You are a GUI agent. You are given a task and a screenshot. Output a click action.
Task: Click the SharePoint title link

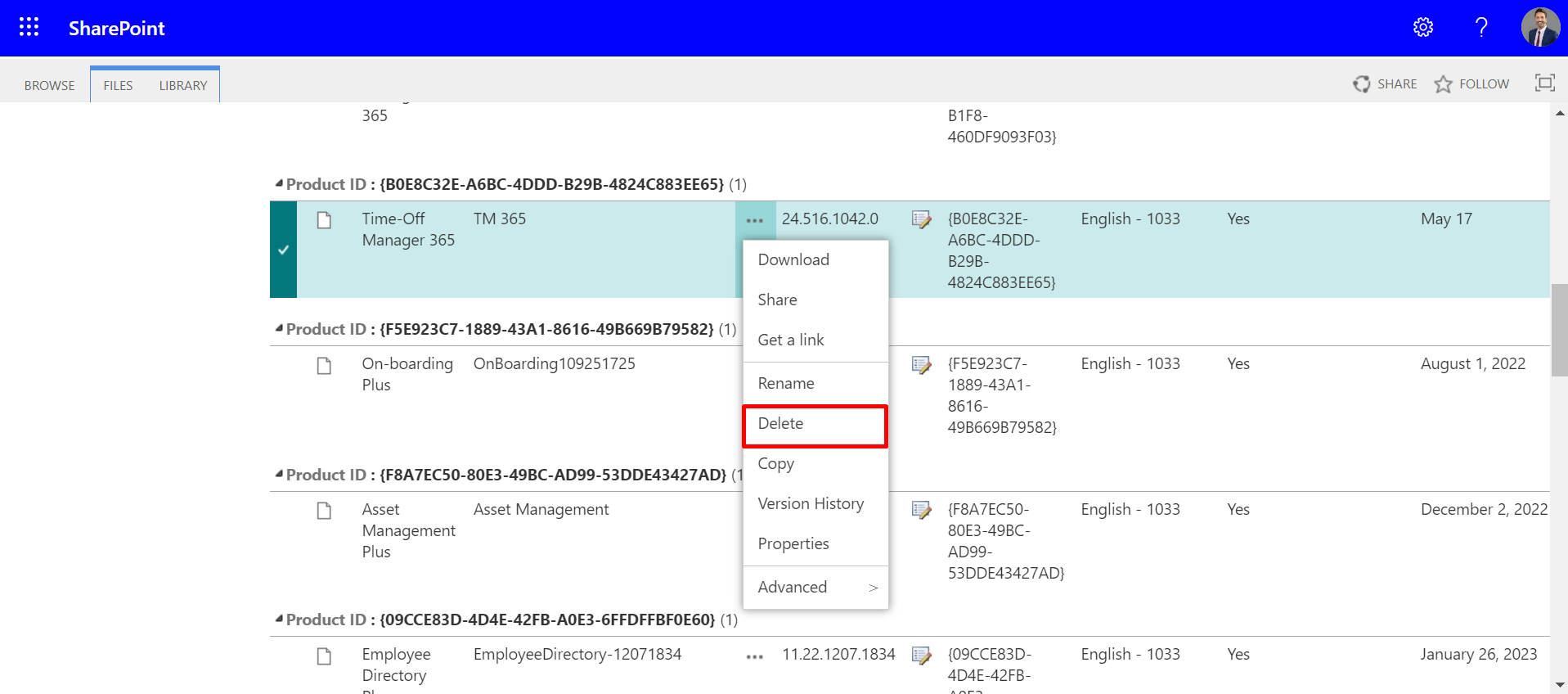[x=116, y=28]
